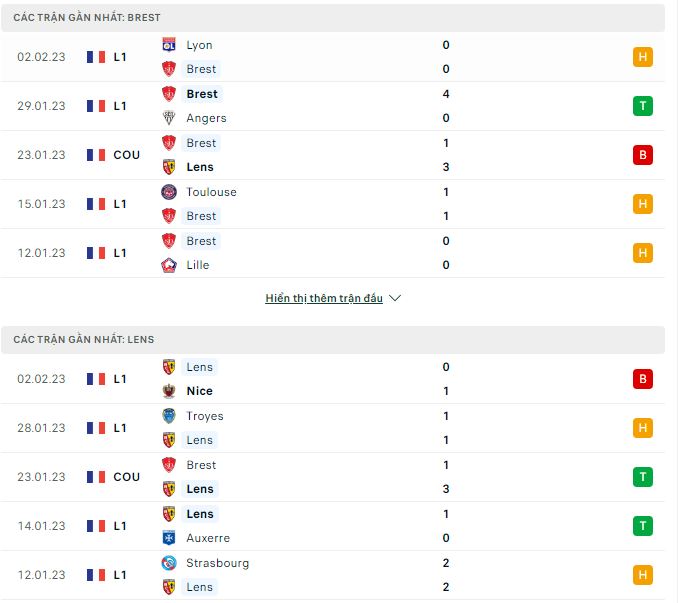
Task: Click the Lyon club crest icon
Action: (169, 45)
